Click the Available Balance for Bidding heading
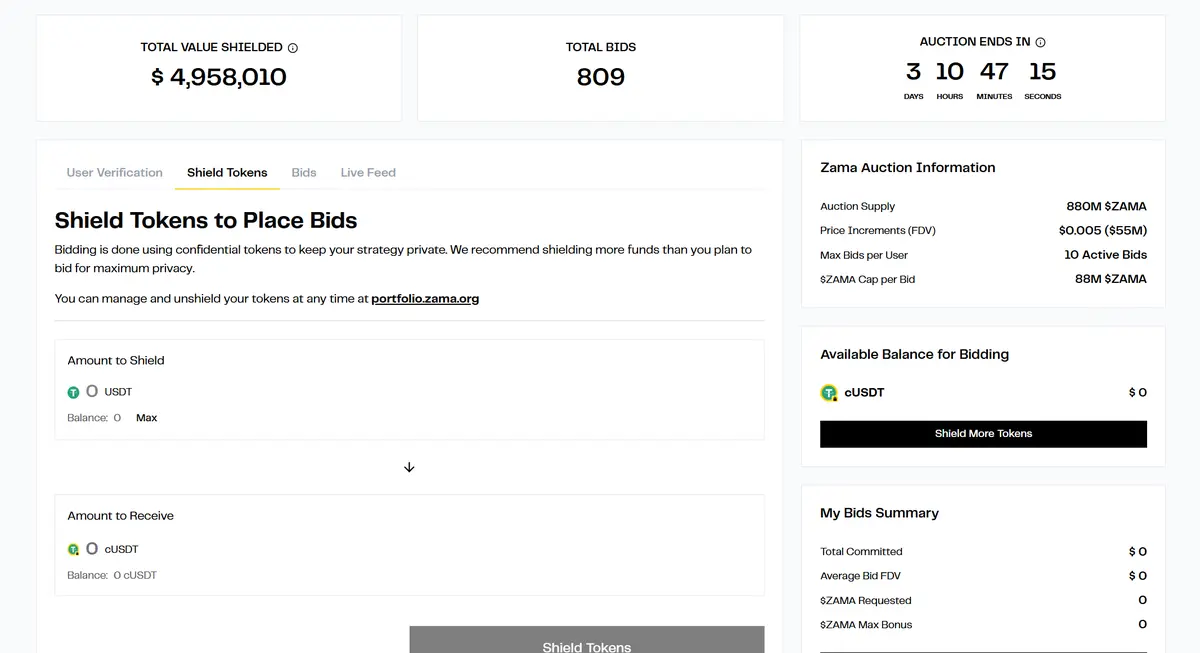The height and width of the screenshot is (653, 1200). coord(914,355)
